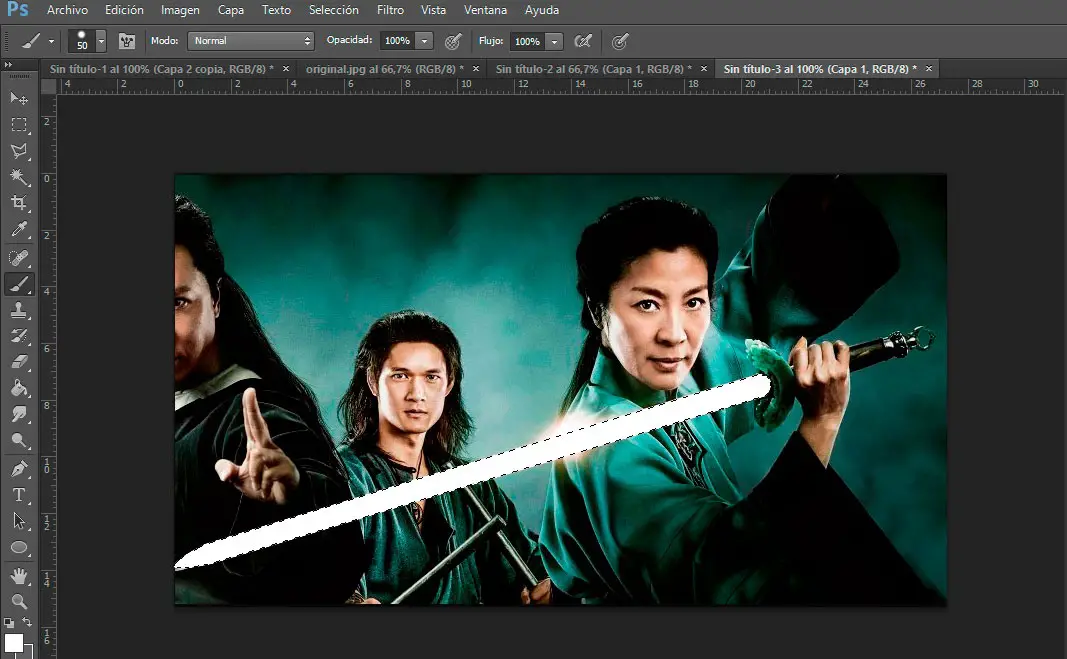The height and width of the screenshot is (659, 1067).
Task: Select the Brush tool in toolbox
Action: coord(19,284)
